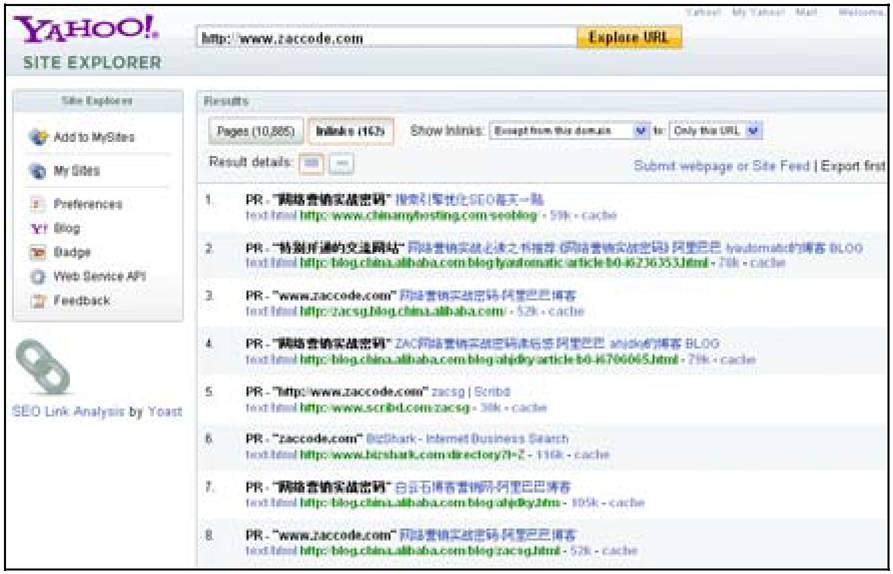The width and height of the screenshot is (893, 574).
Task: Click the Badge icon in sidebar
Action: coord(38,252)
